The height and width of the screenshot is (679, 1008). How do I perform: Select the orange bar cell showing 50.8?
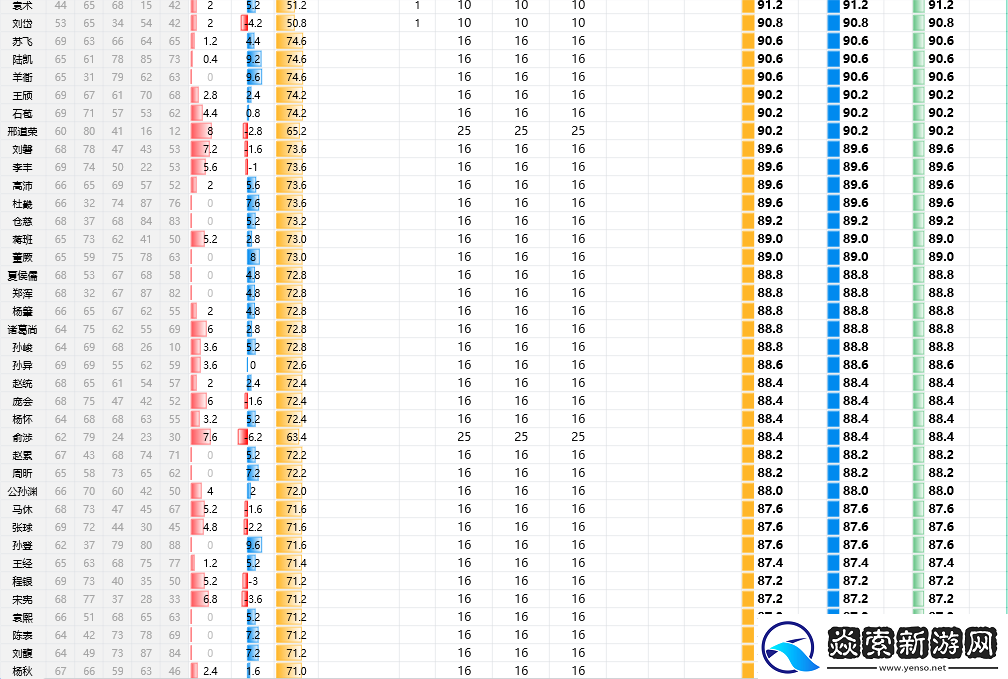point(294,23)
